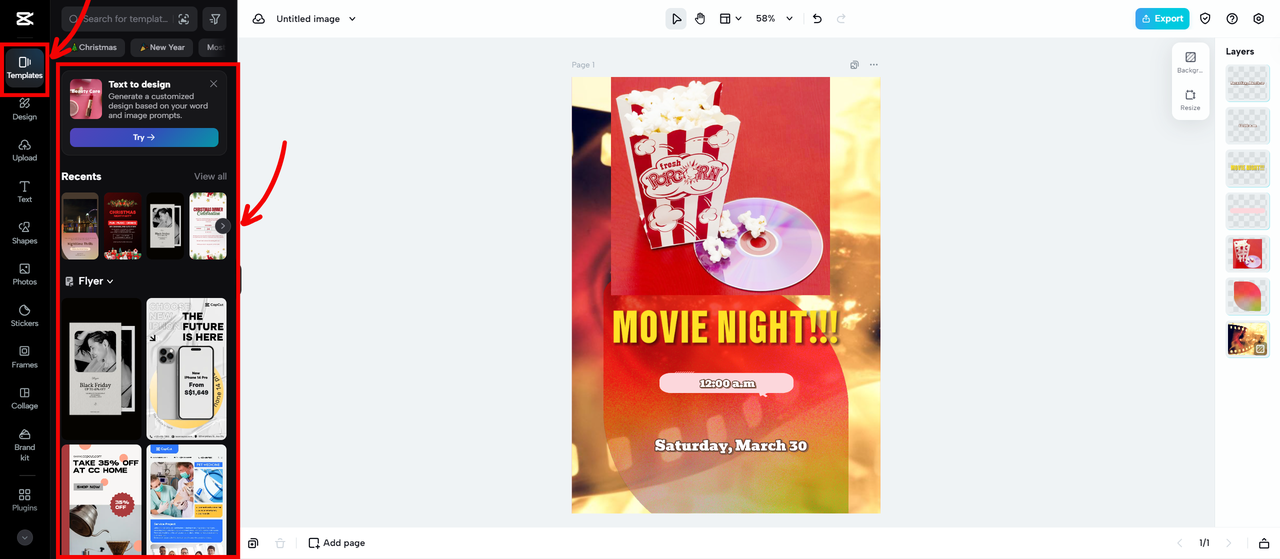Click the Page 1 label
This screenshot has width=1280, height=559.
tap(583, 65)
